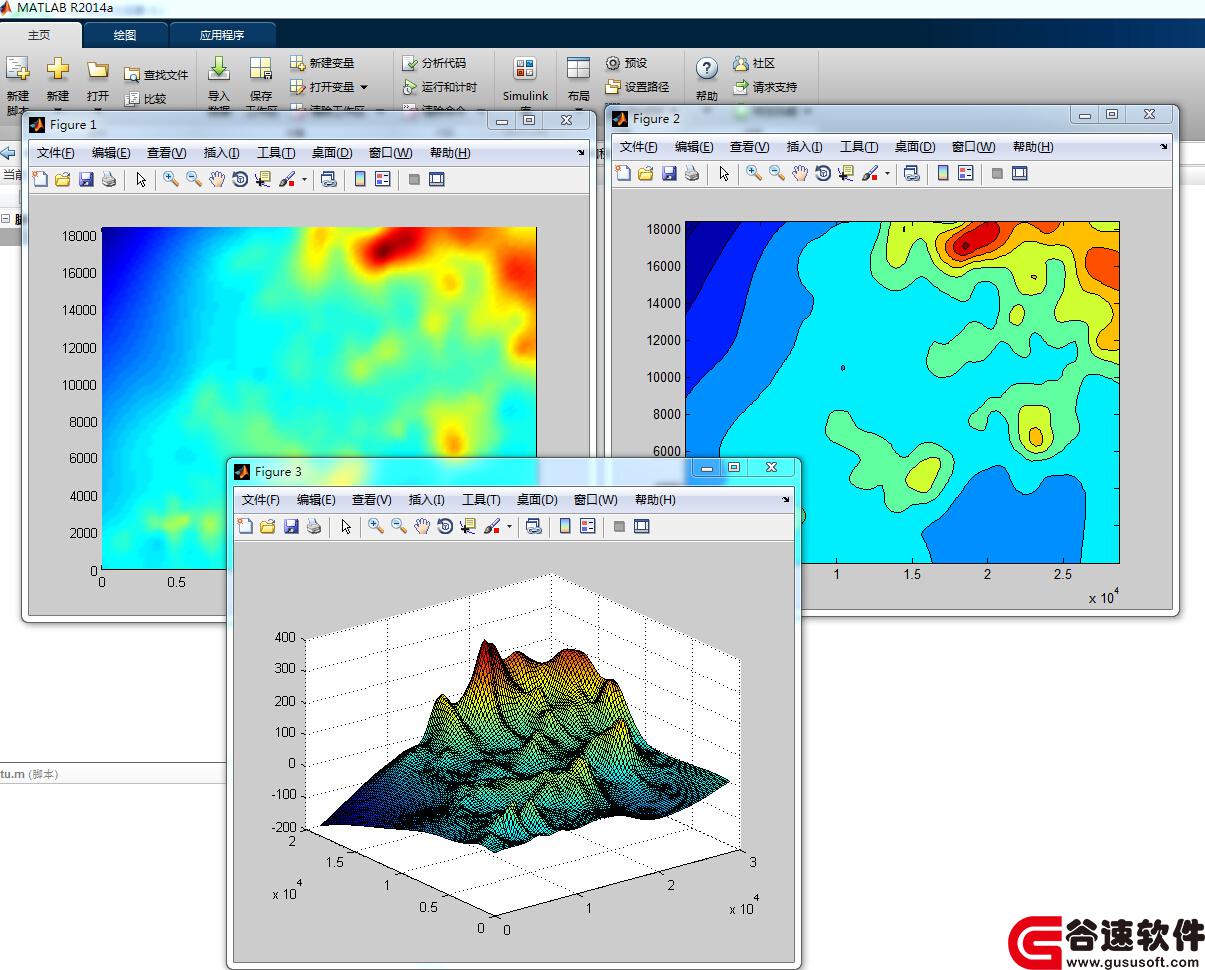
Task: Click Open File icon in Figure 2 toolbar
Action: (646, 174)
